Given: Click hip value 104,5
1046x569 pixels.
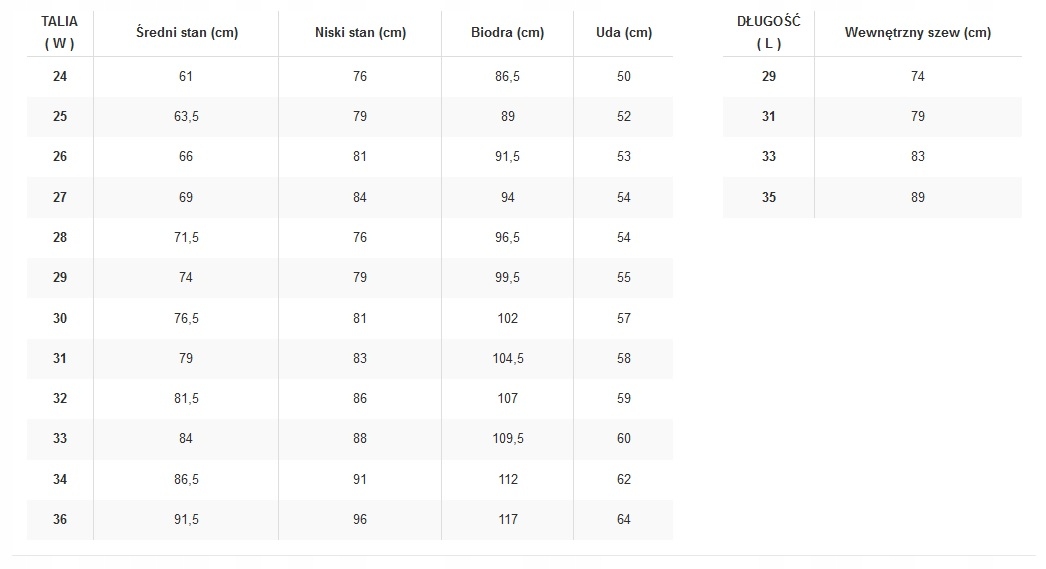Looking at the screenshot, I should tap(508, 358).
